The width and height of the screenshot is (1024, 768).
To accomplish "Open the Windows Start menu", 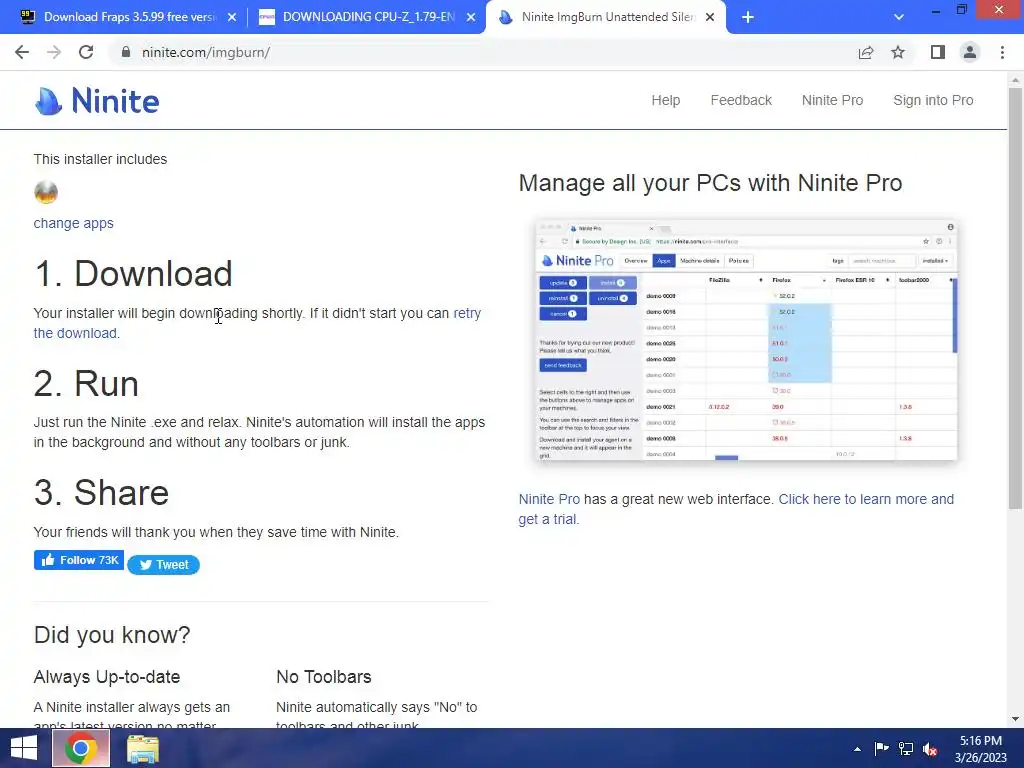I will [24, 748].
